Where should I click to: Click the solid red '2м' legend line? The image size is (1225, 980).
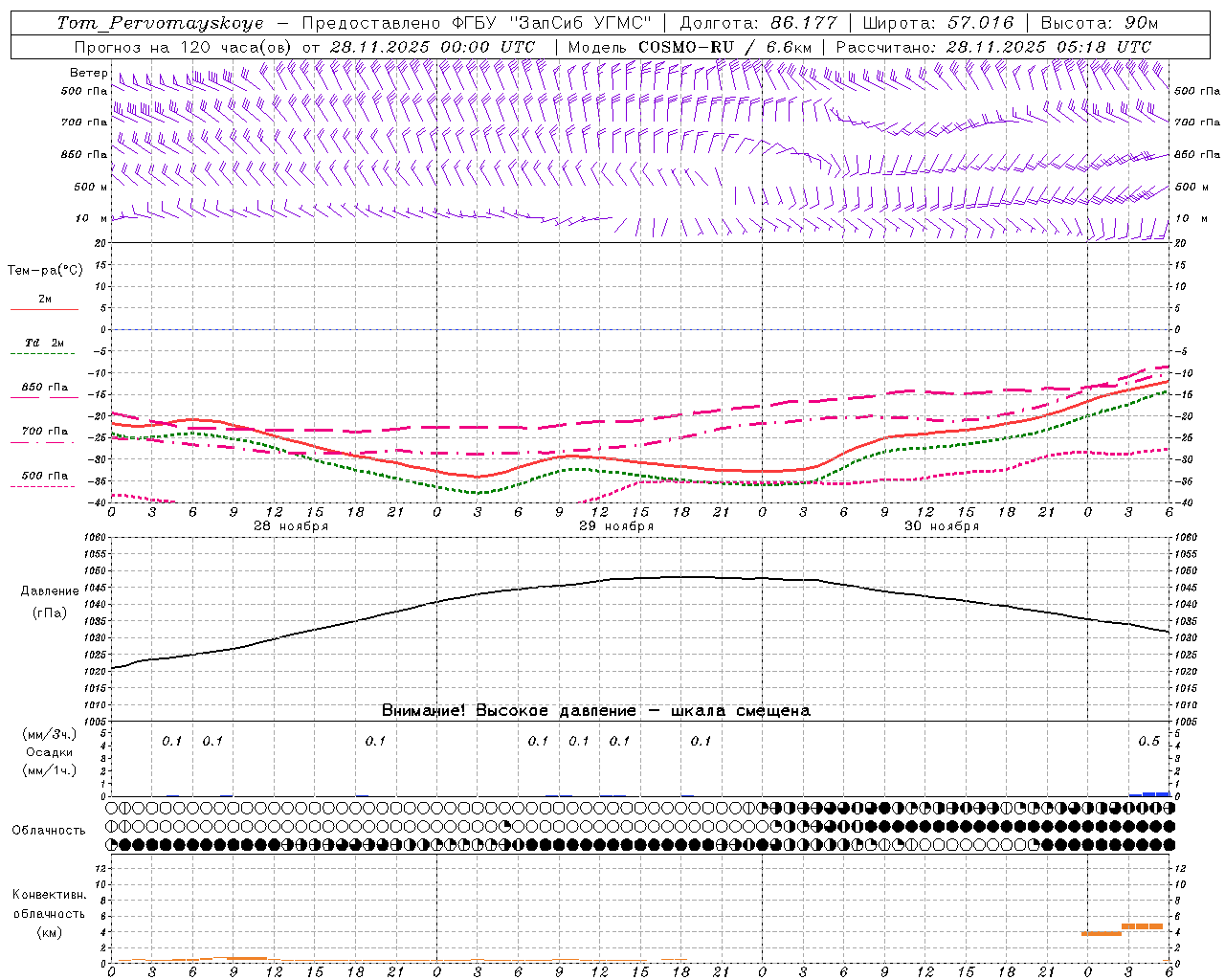tap(44, 309)
